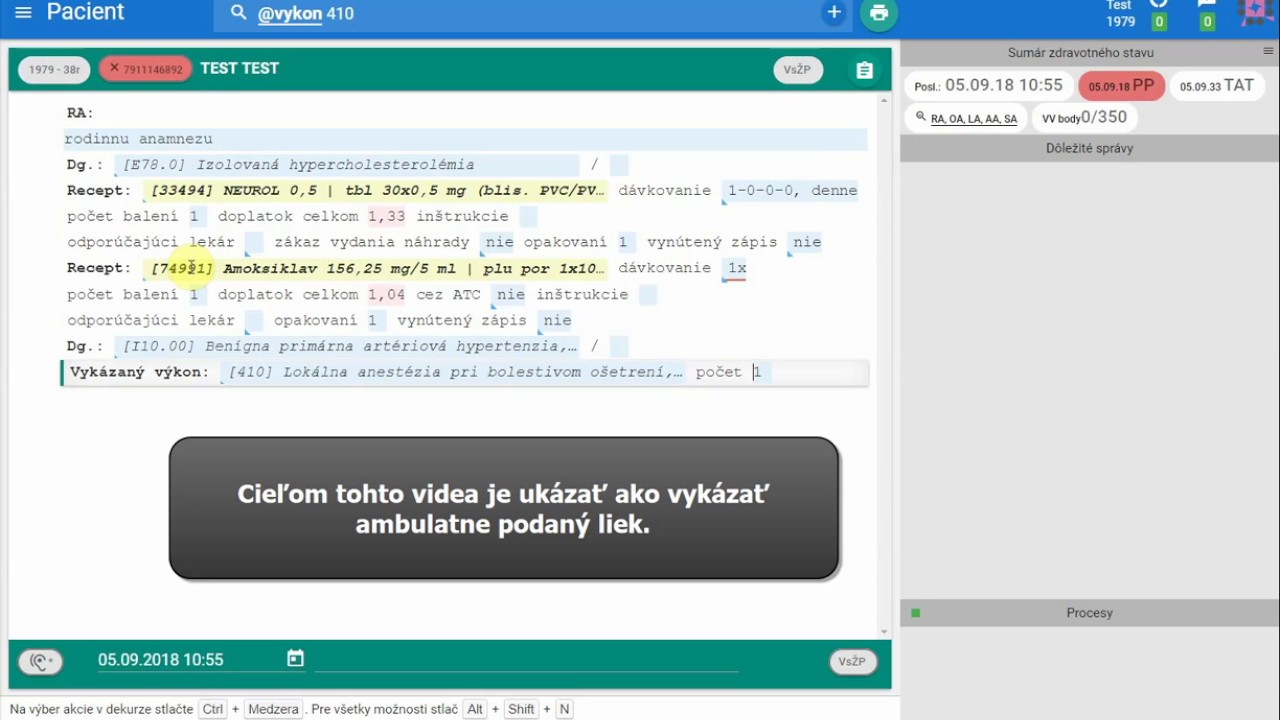Viewport: 1280px width, 720px height.
Task: Click the Procesy section header
Action: pos(1089,613)
